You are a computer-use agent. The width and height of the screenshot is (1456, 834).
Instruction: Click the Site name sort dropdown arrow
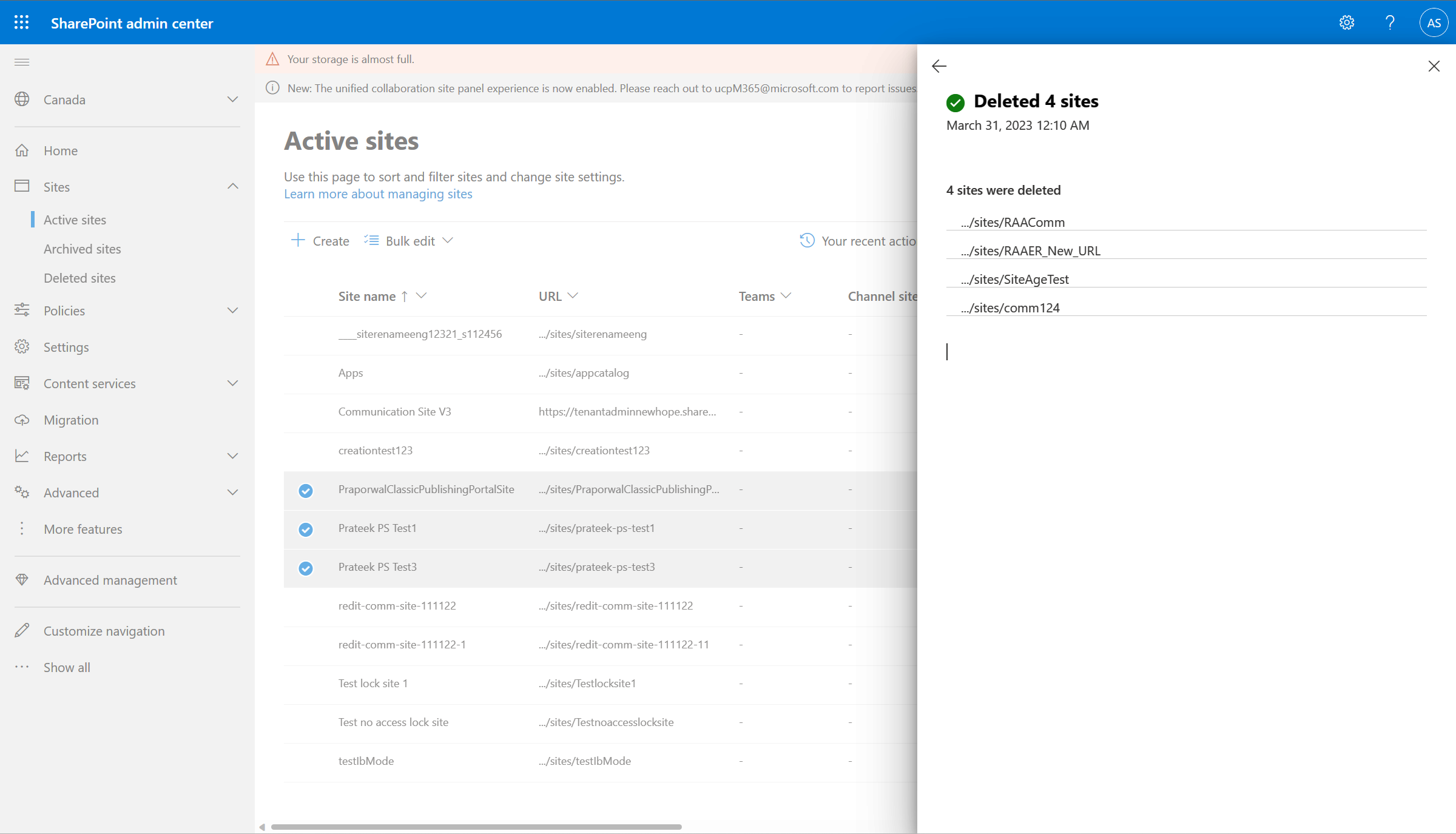point(422,296)
